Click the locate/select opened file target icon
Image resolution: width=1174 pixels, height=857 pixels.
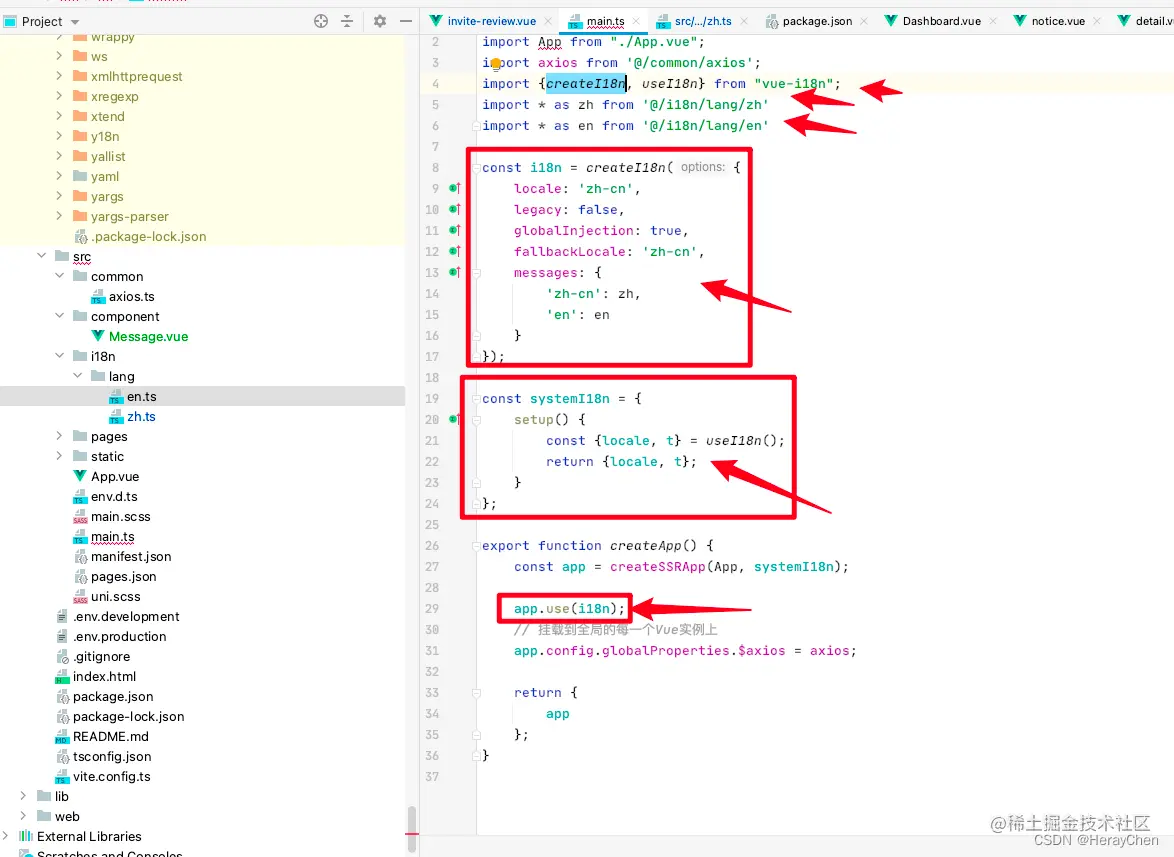pos(321,21)
